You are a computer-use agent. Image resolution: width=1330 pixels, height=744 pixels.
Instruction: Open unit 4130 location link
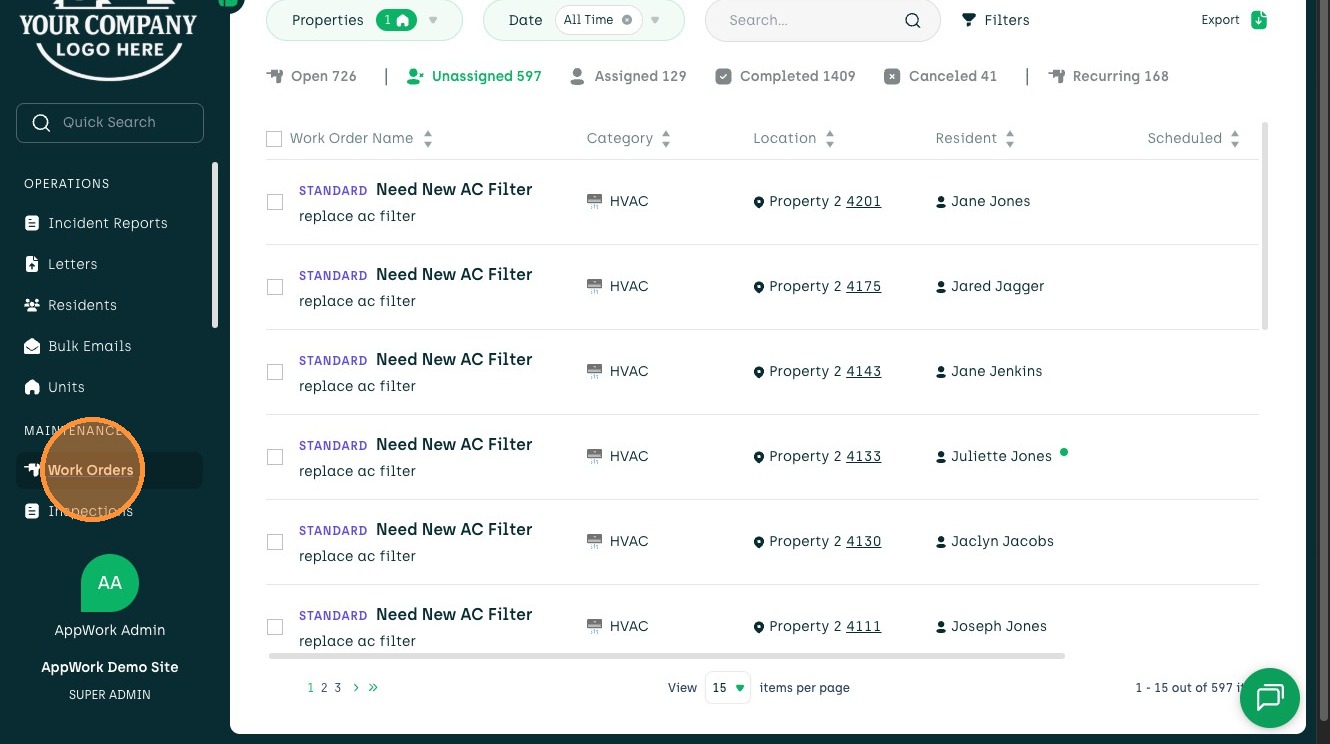(863, 541)
